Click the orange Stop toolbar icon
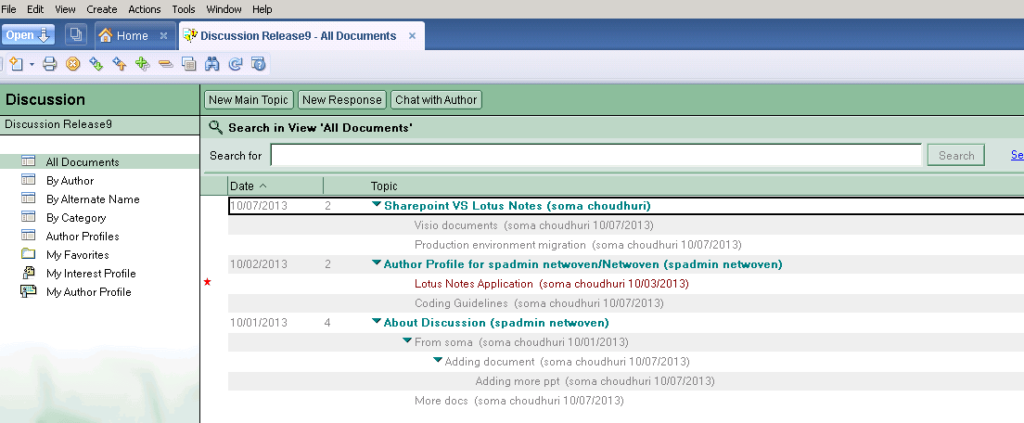Image resolution: width=1024 pixels, height=423 pixels. pos(73,64)
